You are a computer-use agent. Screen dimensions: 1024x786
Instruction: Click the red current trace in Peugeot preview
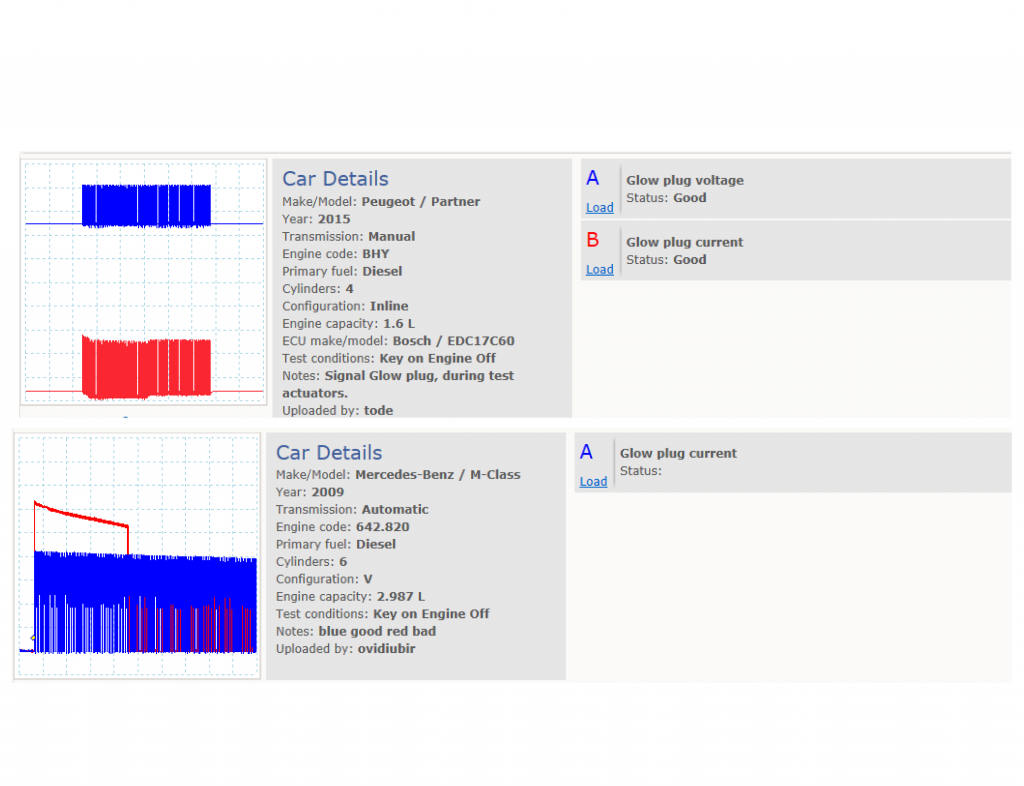(146, 368)
